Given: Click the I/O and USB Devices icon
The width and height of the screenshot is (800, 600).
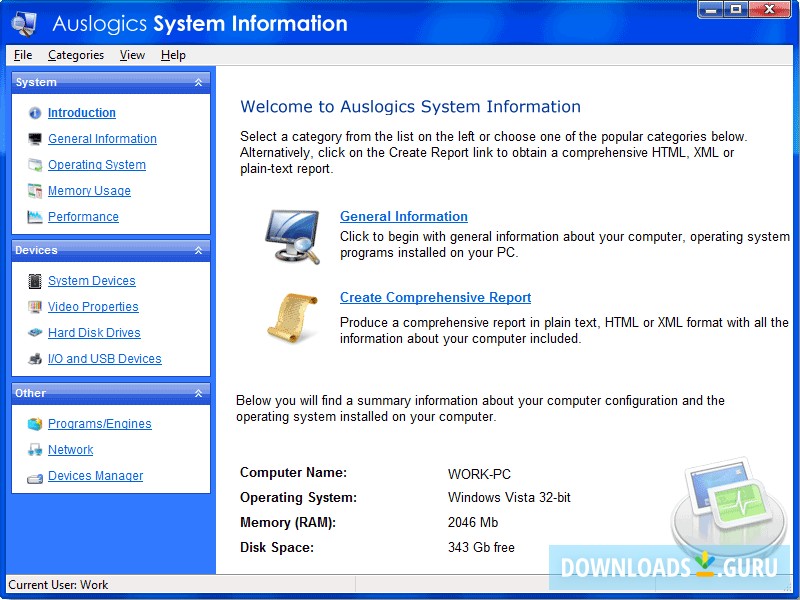Looking at the screenshot, I should point(35,359).
